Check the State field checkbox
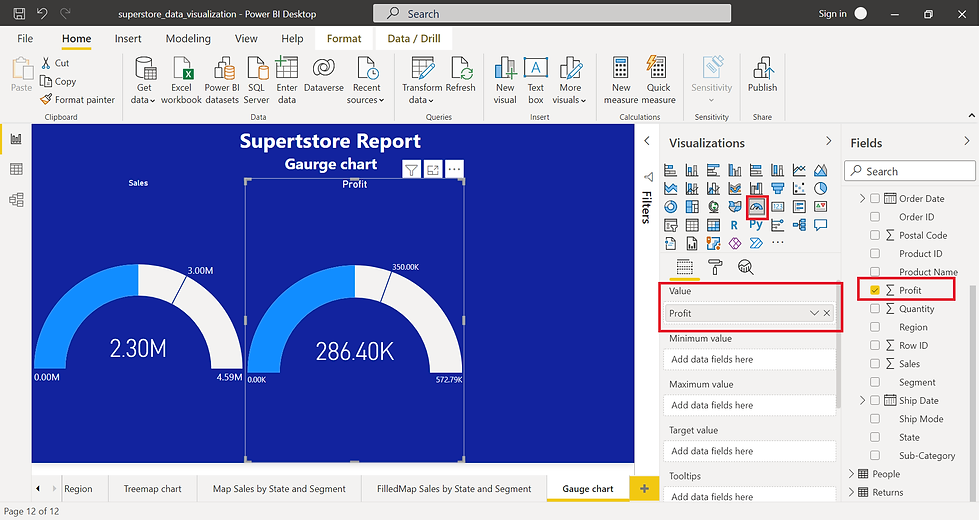The width and height of the screenshot is (980, 520). pos(875,437)
